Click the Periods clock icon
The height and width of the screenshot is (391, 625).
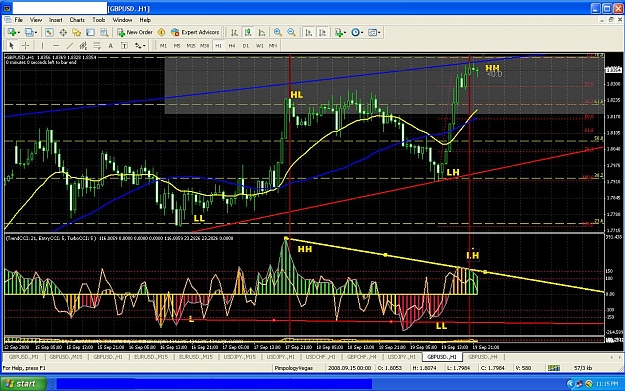(355, 32)
